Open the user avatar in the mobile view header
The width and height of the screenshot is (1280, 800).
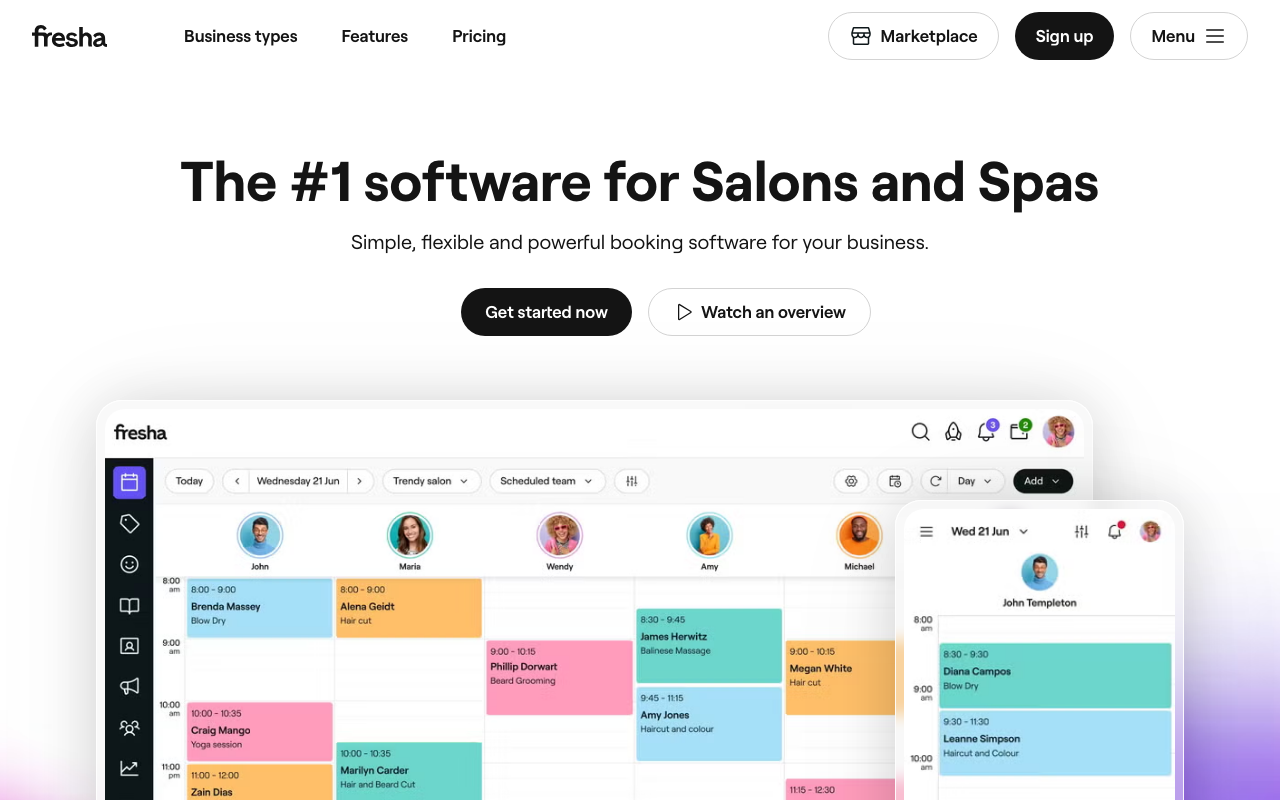point(1151,531)
